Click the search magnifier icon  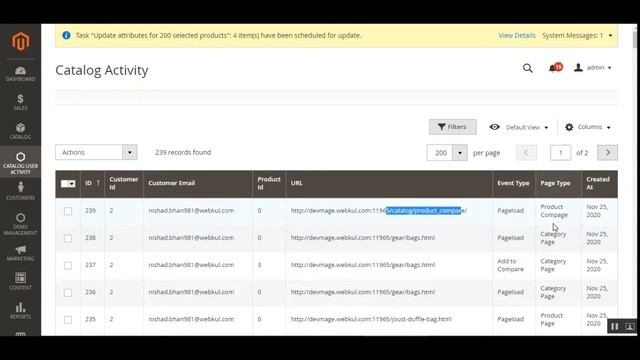(x=527, y=68)
